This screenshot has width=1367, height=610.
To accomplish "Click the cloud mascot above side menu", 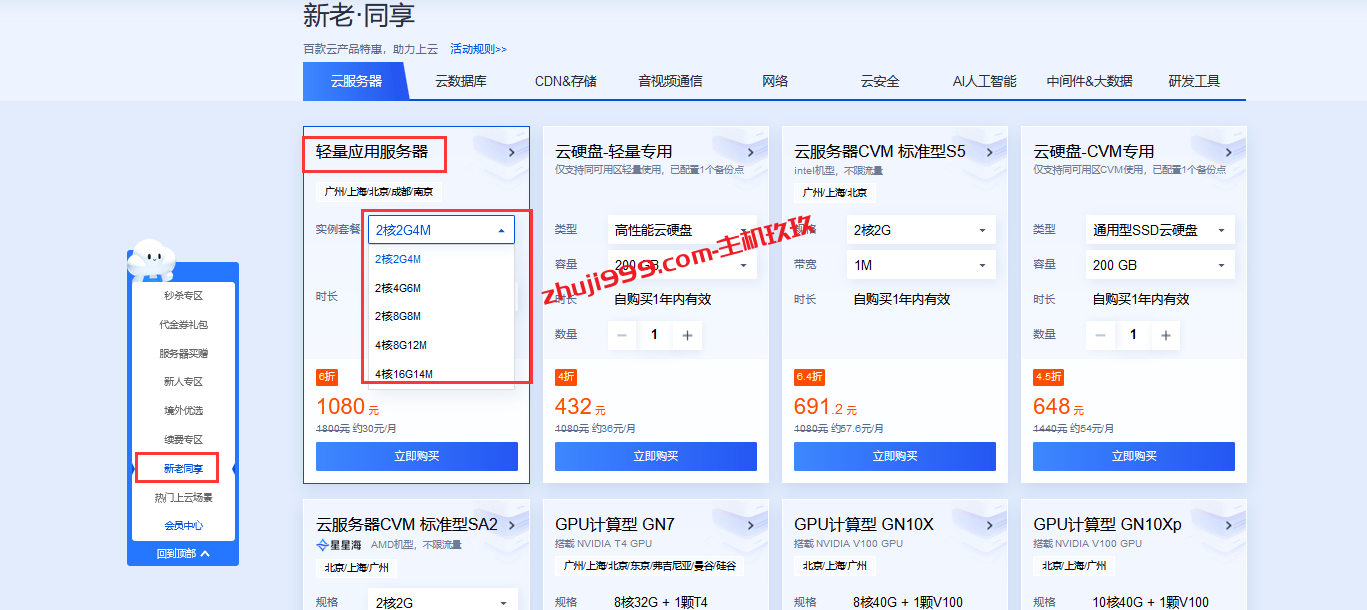I will (152, 258).
